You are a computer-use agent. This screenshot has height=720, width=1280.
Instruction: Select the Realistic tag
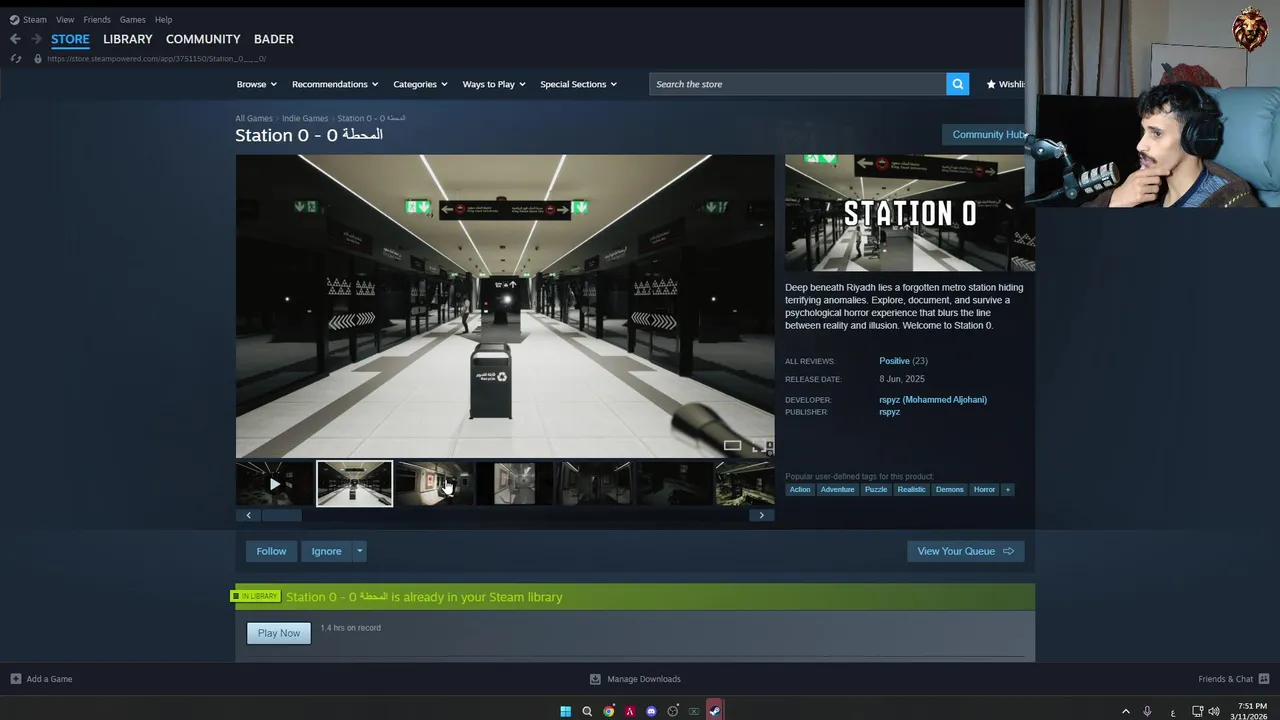911,489
